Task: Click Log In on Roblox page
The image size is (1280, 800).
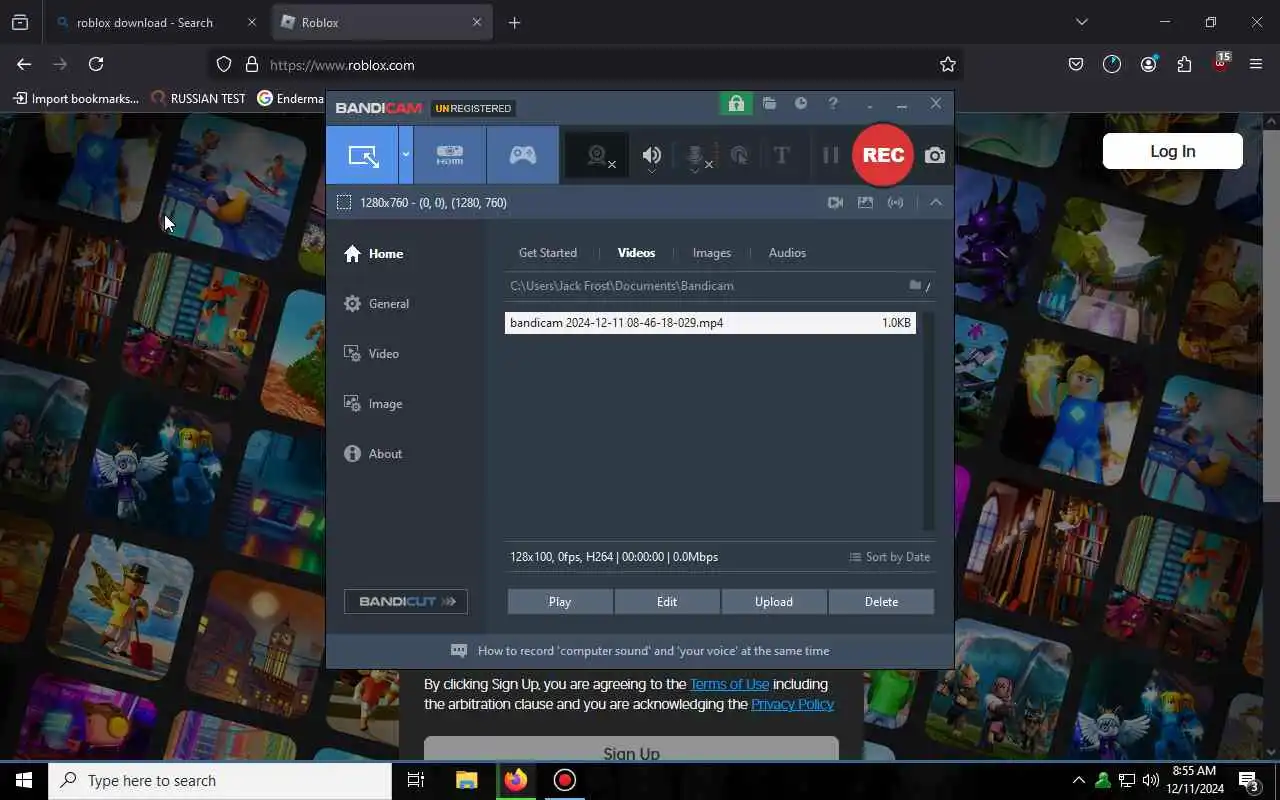Action: [x=1173, y=151]
